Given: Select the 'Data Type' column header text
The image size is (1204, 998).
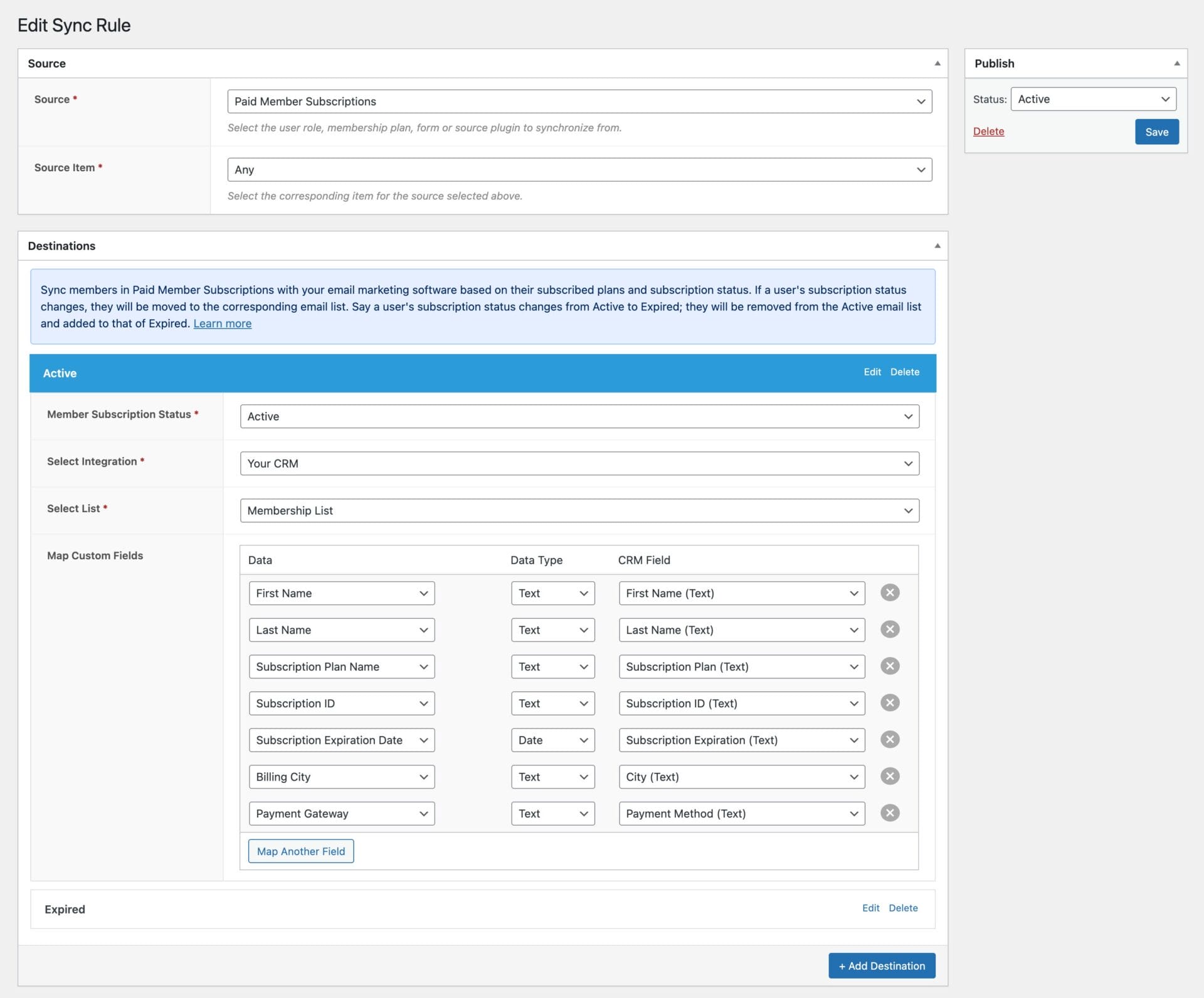Looking at the screenshot, I should click(x=536, y=560).
